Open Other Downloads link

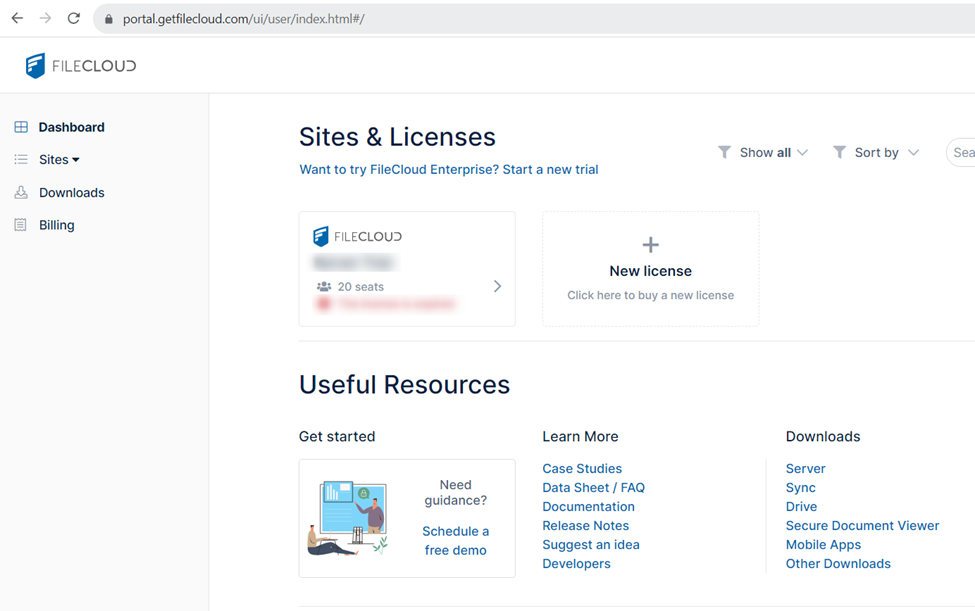click(x=838, y=564)
